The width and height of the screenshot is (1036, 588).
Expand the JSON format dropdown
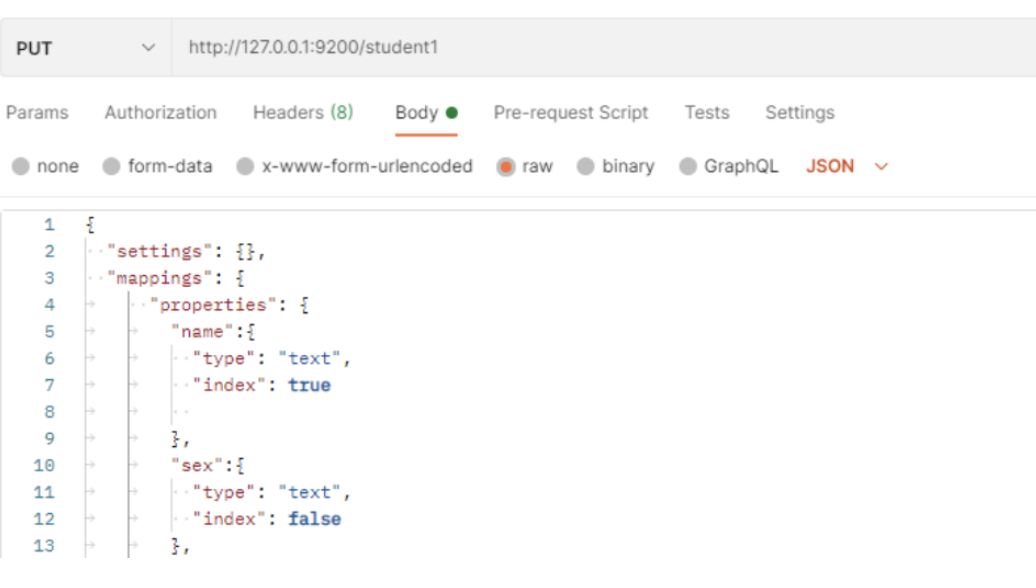846,167
